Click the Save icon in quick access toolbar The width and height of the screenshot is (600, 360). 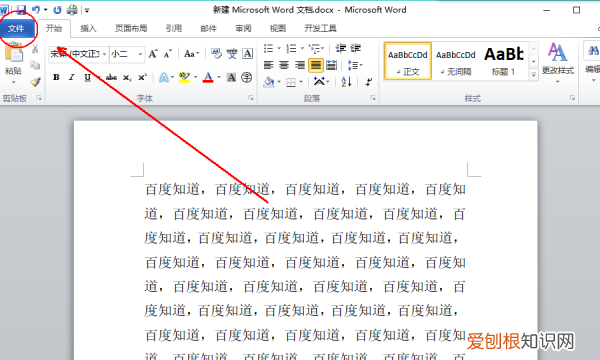(21, 10)
